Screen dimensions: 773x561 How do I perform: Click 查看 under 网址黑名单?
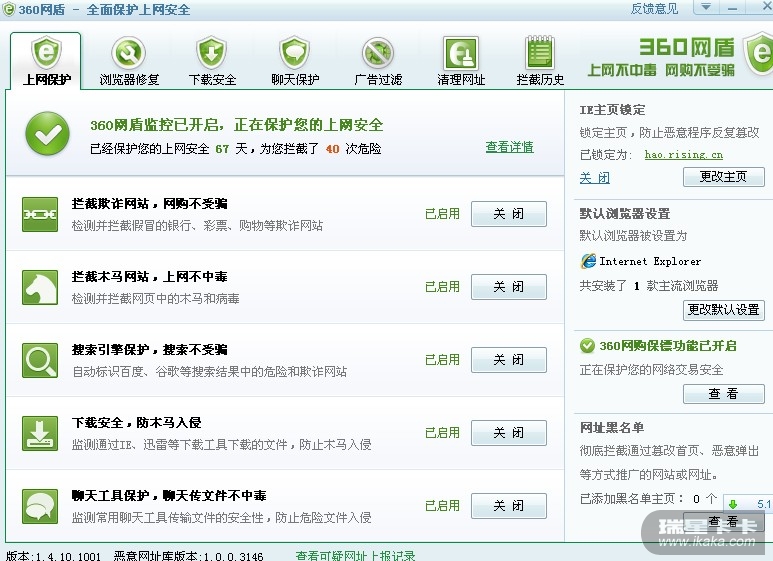pyautogui.click(x=724, y=522)
